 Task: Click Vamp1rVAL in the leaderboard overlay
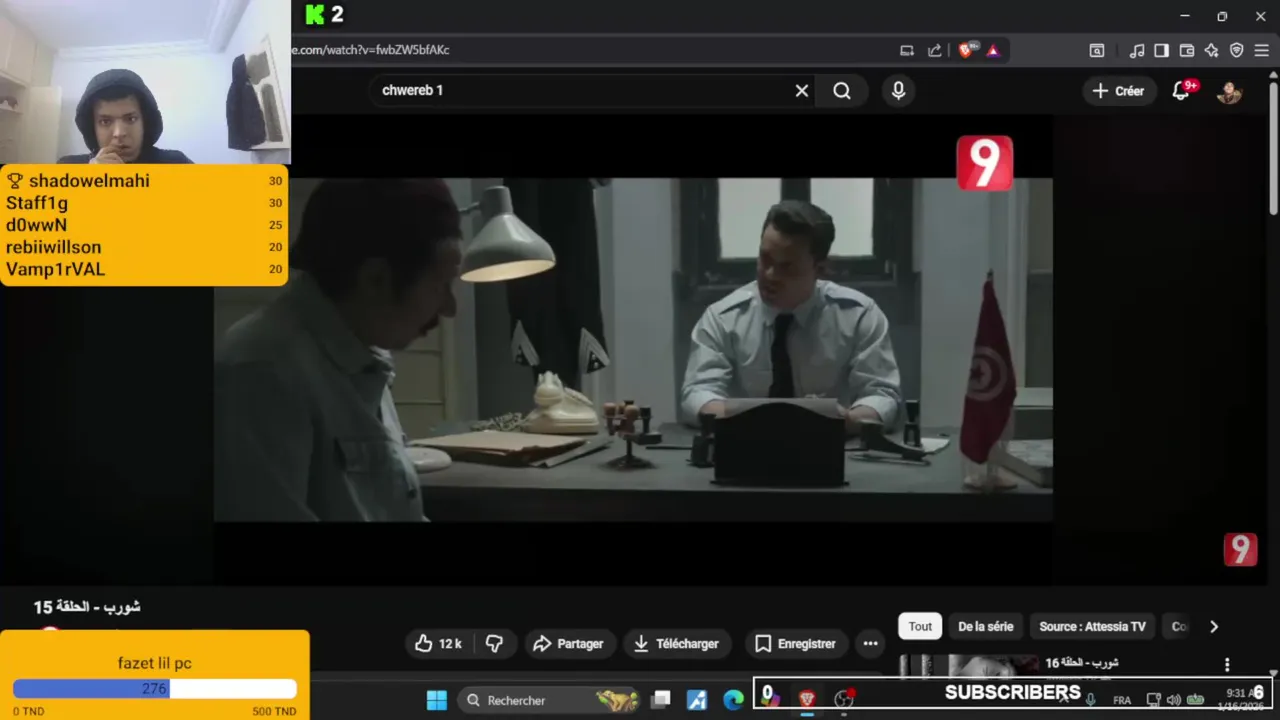tap(55, 269)
